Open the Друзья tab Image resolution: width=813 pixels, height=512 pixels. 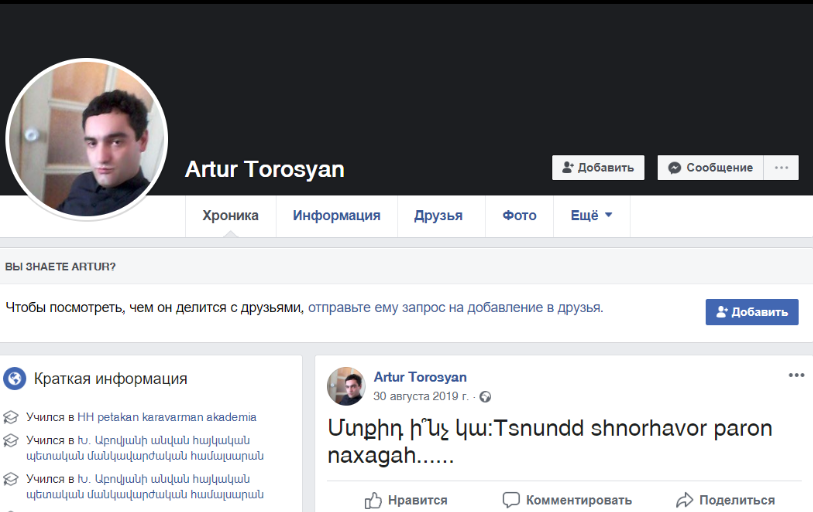click(438, 216)
